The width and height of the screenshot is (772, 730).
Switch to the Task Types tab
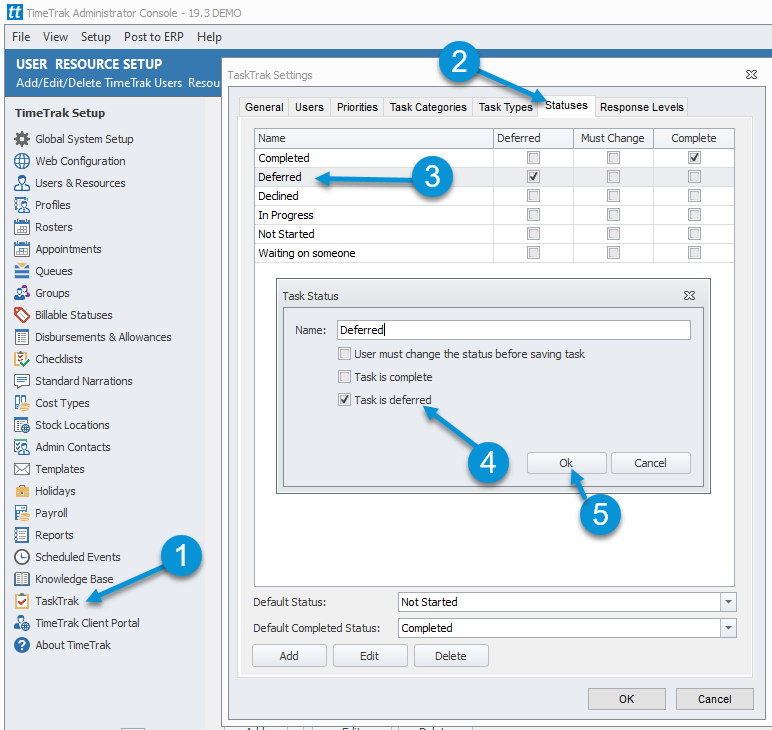pyautogui.click(x=505, y=107)
